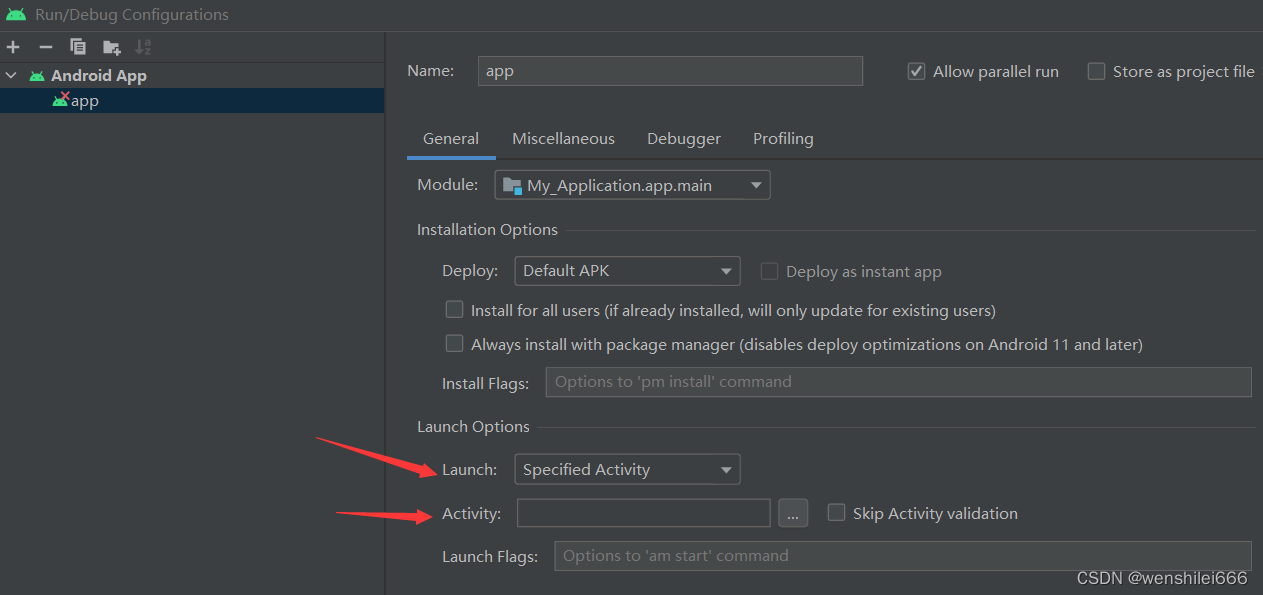Click the Android App type icon
1263x595 pixels.
[35, 75]
